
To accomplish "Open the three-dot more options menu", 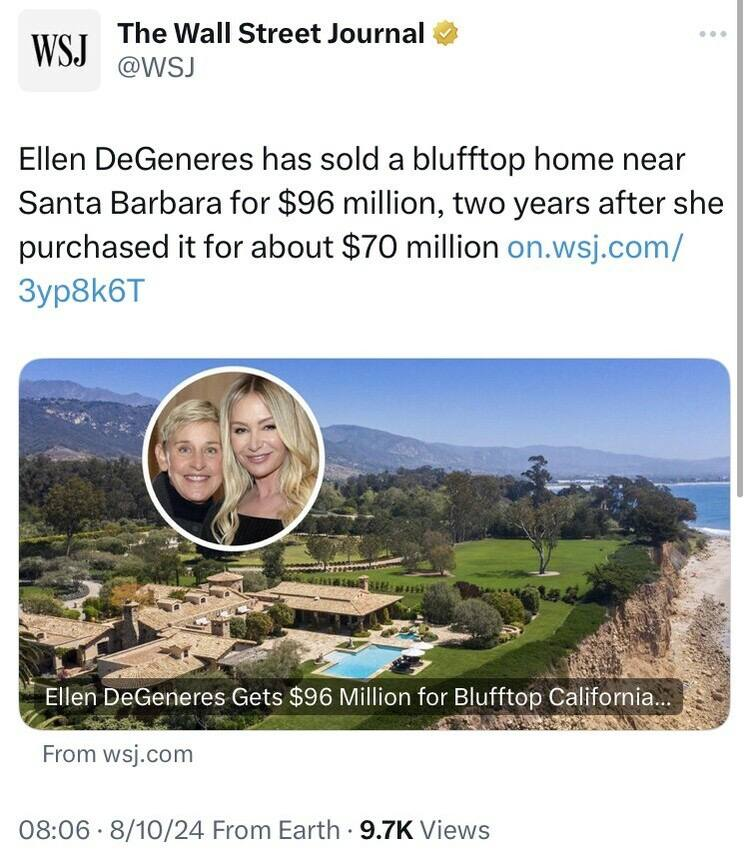I will click(713, 34).
